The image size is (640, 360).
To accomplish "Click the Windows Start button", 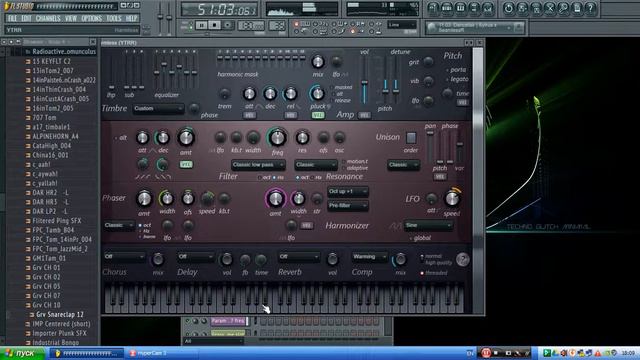I will click(x=22, y=353).
